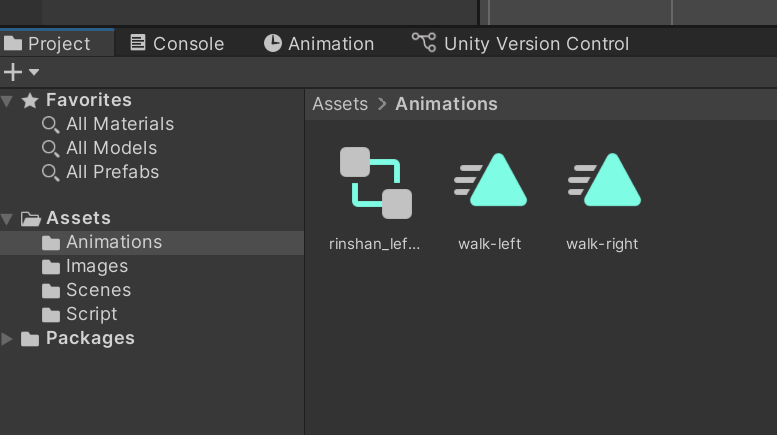Select the Script folder in tree

[x=91, y=314]
